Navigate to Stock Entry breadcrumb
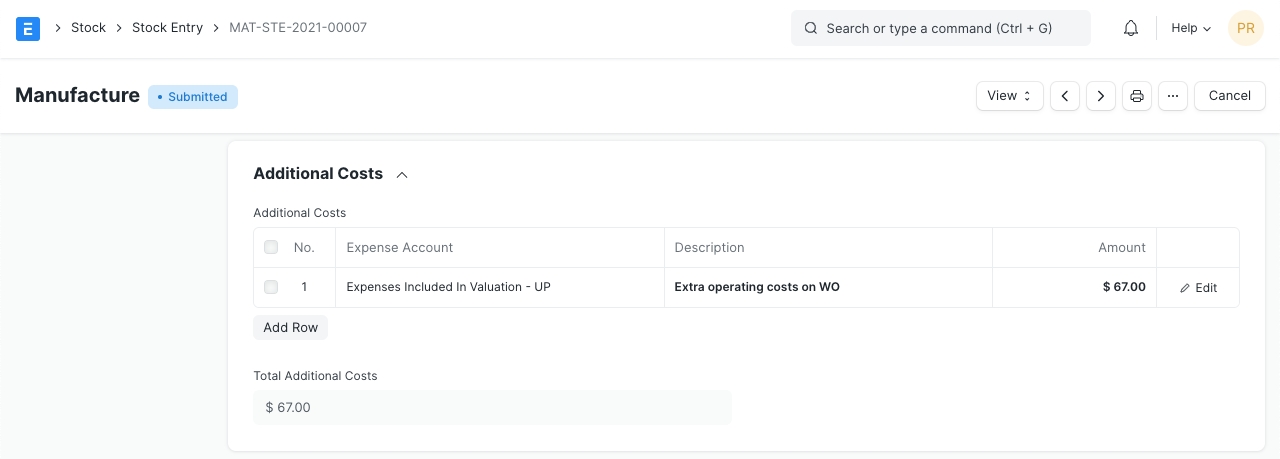Image resolution: width=1280 pixels, height=459 pixels. click(167, 28)
